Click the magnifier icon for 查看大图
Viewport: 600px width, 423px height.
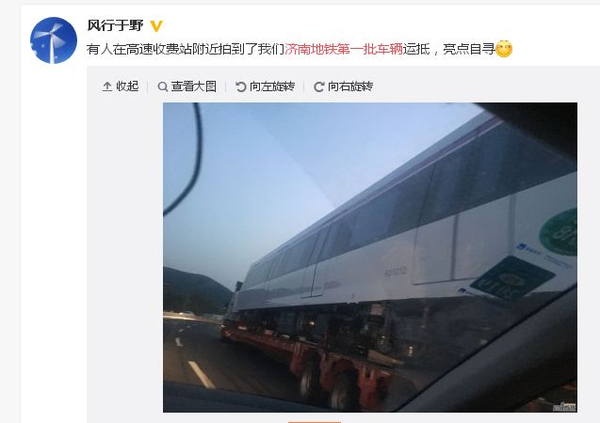163,87
